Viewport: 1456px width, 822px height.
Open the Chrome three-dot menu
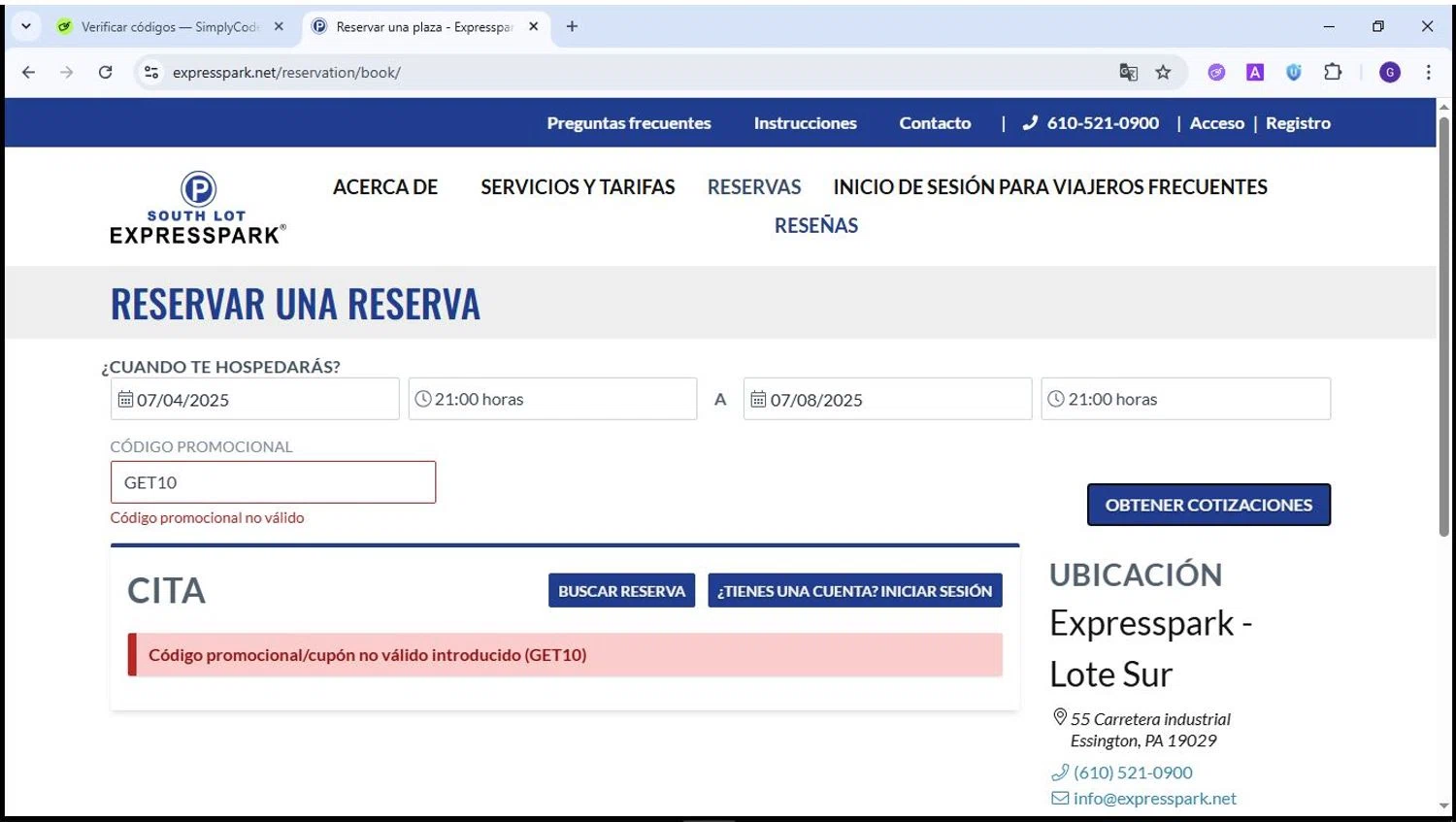[x=1428, y=72]
